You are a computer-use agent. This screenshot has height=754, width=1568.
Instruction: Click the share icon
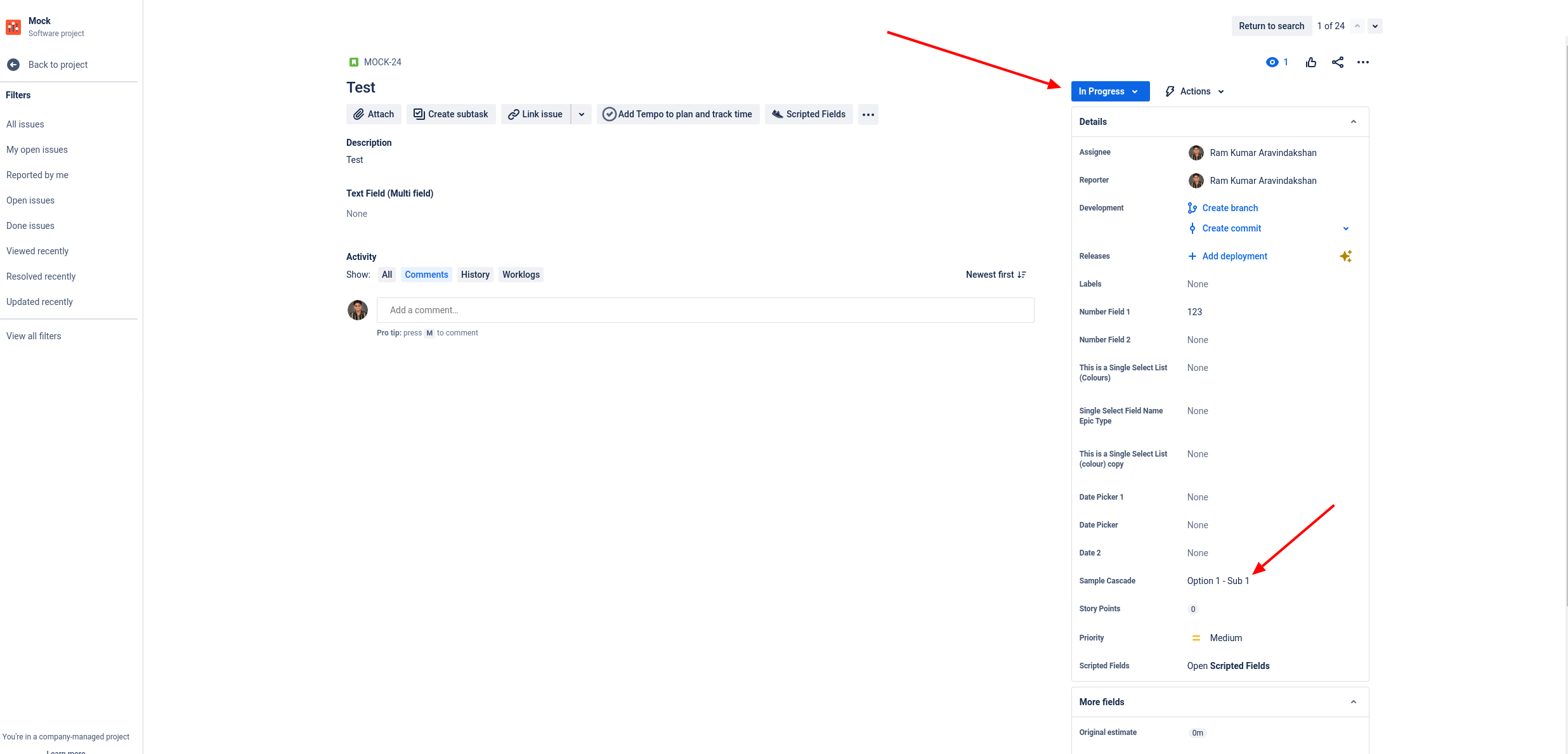click(x=1337, y=62)
